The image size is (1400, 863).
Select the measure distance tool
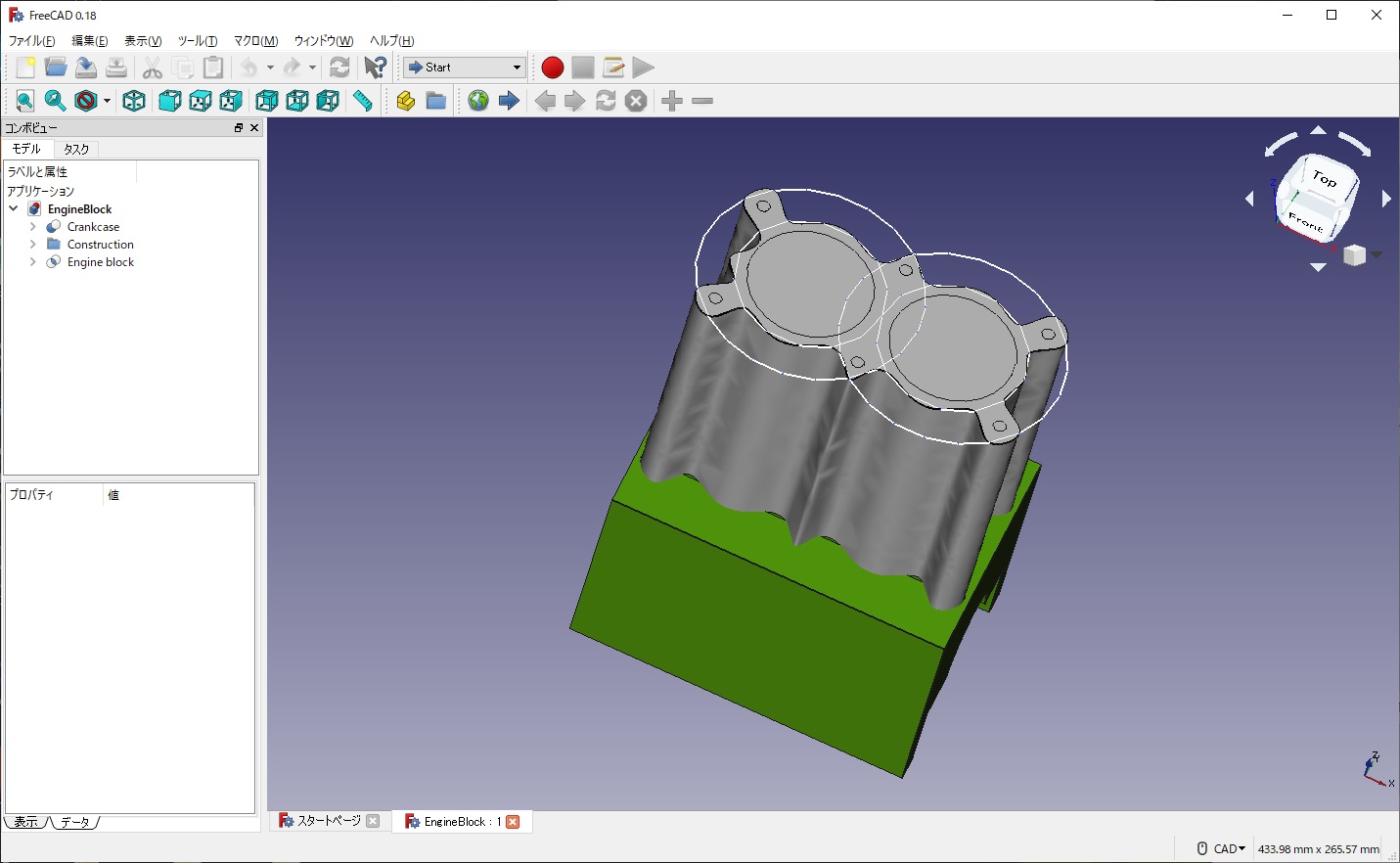[363, 101]
